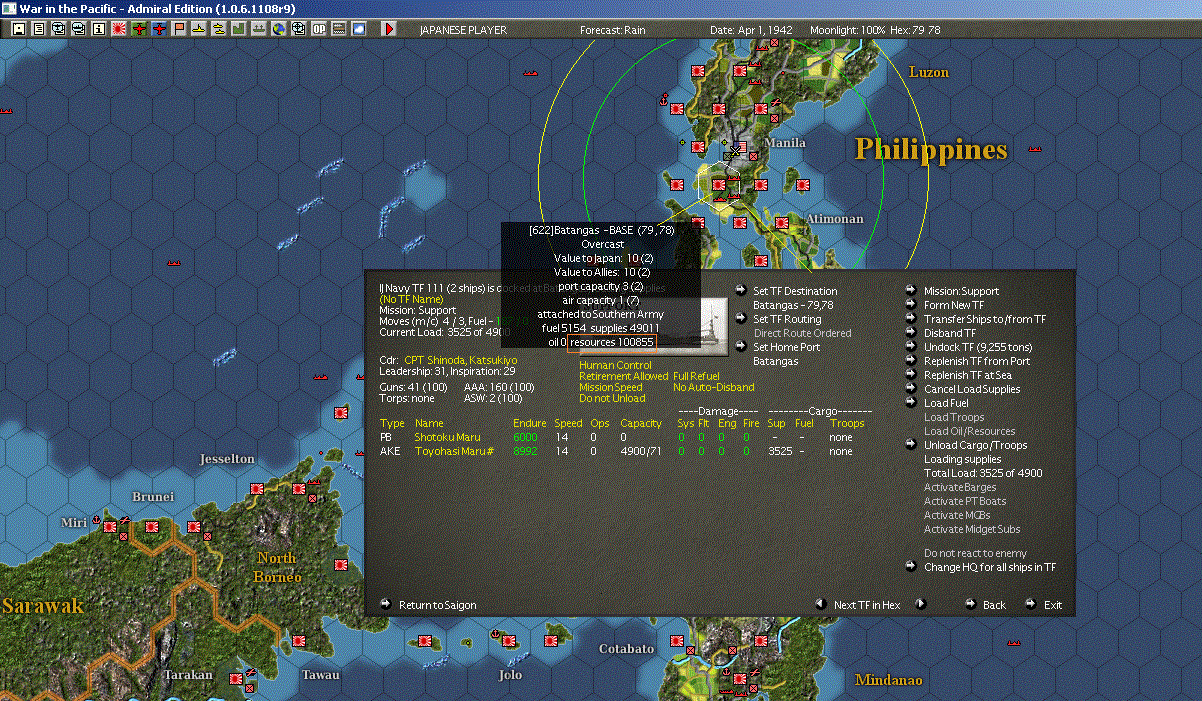Click the green land base toolbar icon
The image size is (1202, 701).
[239, 30]
